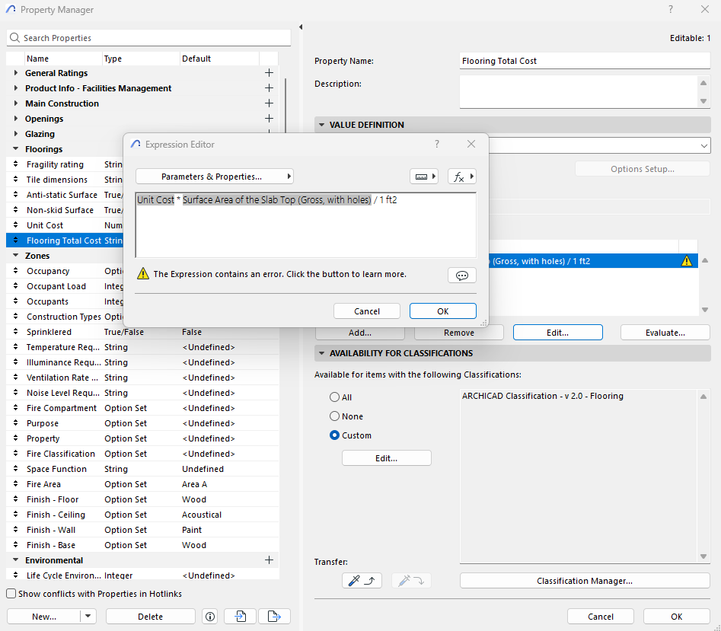The image size is (721, 631).
Task: Click the export properties icon button
Action: [x=274, y=616]
